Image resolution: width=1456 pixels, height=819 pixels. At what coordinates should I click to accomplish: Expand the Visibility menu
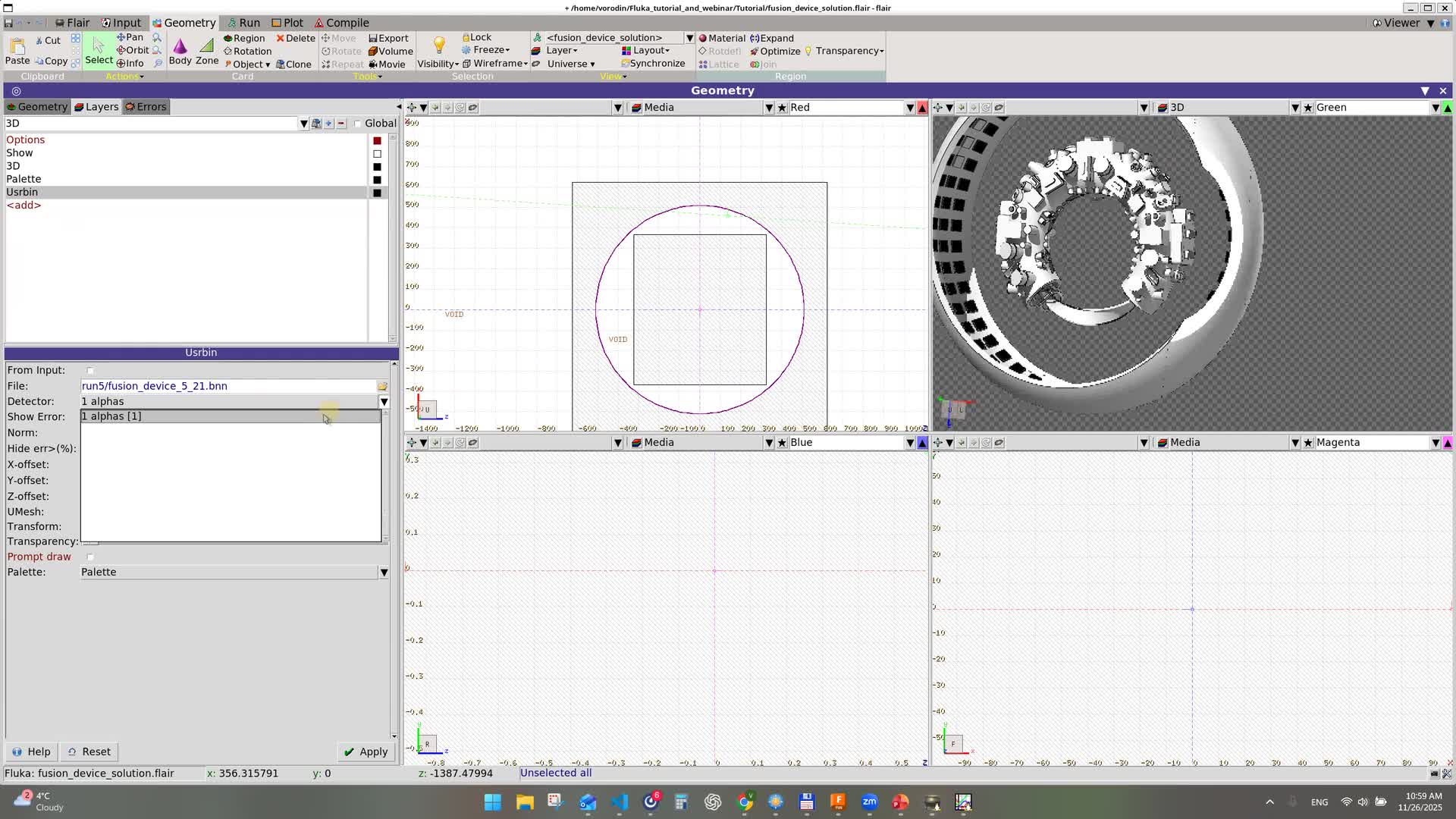[x=438, y=64]
